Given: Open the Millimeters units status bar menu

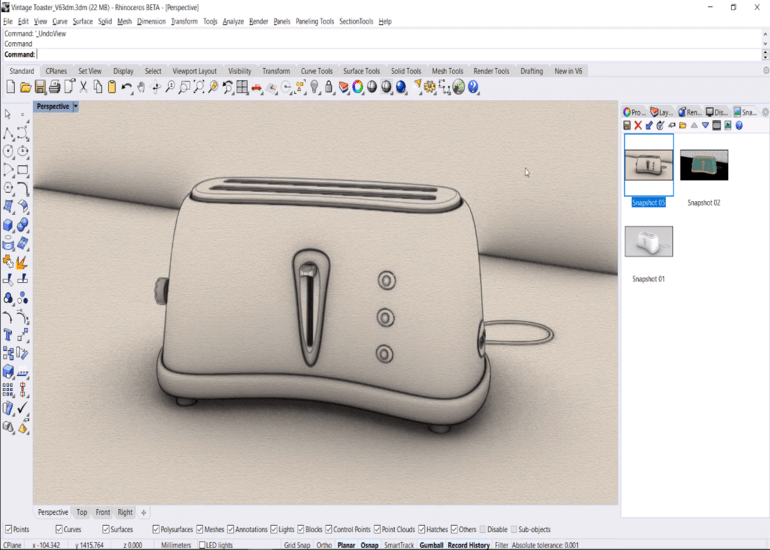Looking at the screenshot, I should (x=175, y=545).
